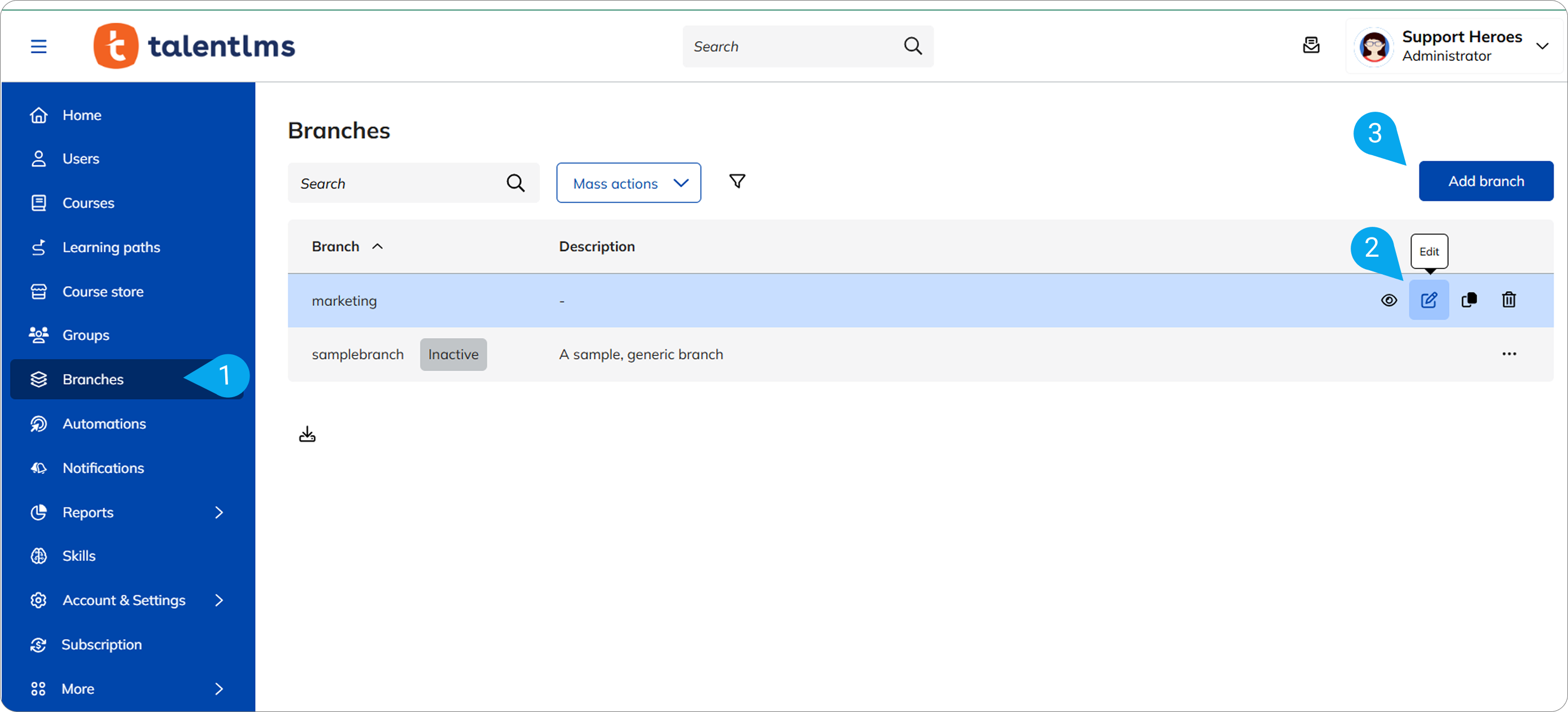The height and width of the screenshot is (712, 1568).
Task: Open Learning paths from sidebar
Action: pyautogui.click(x=111, y=247)
